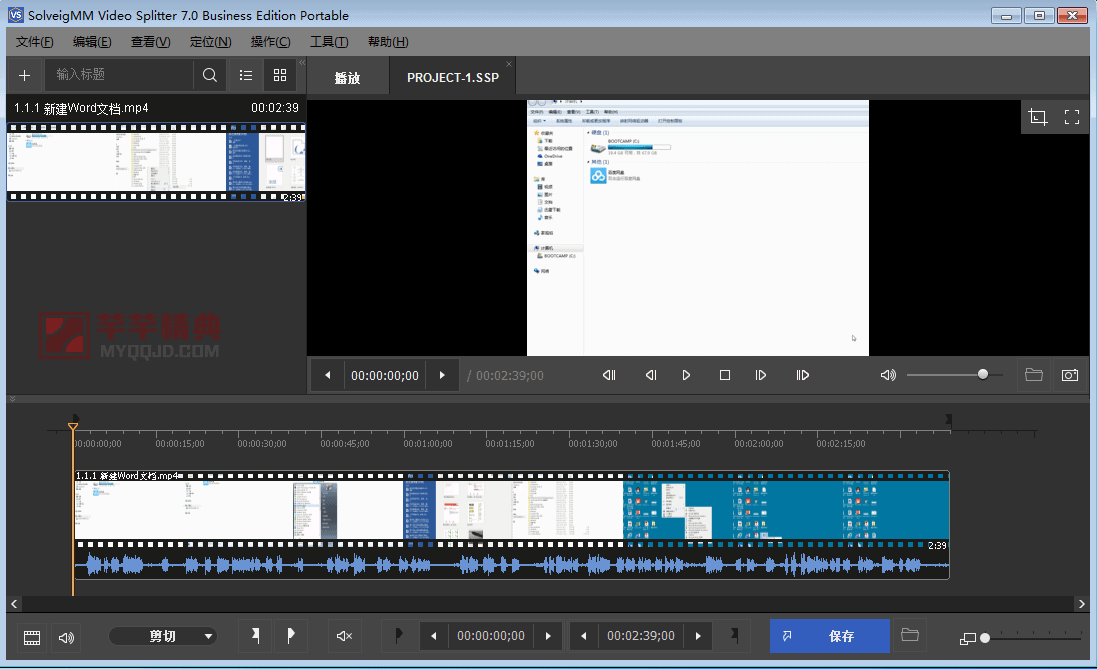
Task: Increase the start time 00:00:00;00
Action: tap(548, 636)
